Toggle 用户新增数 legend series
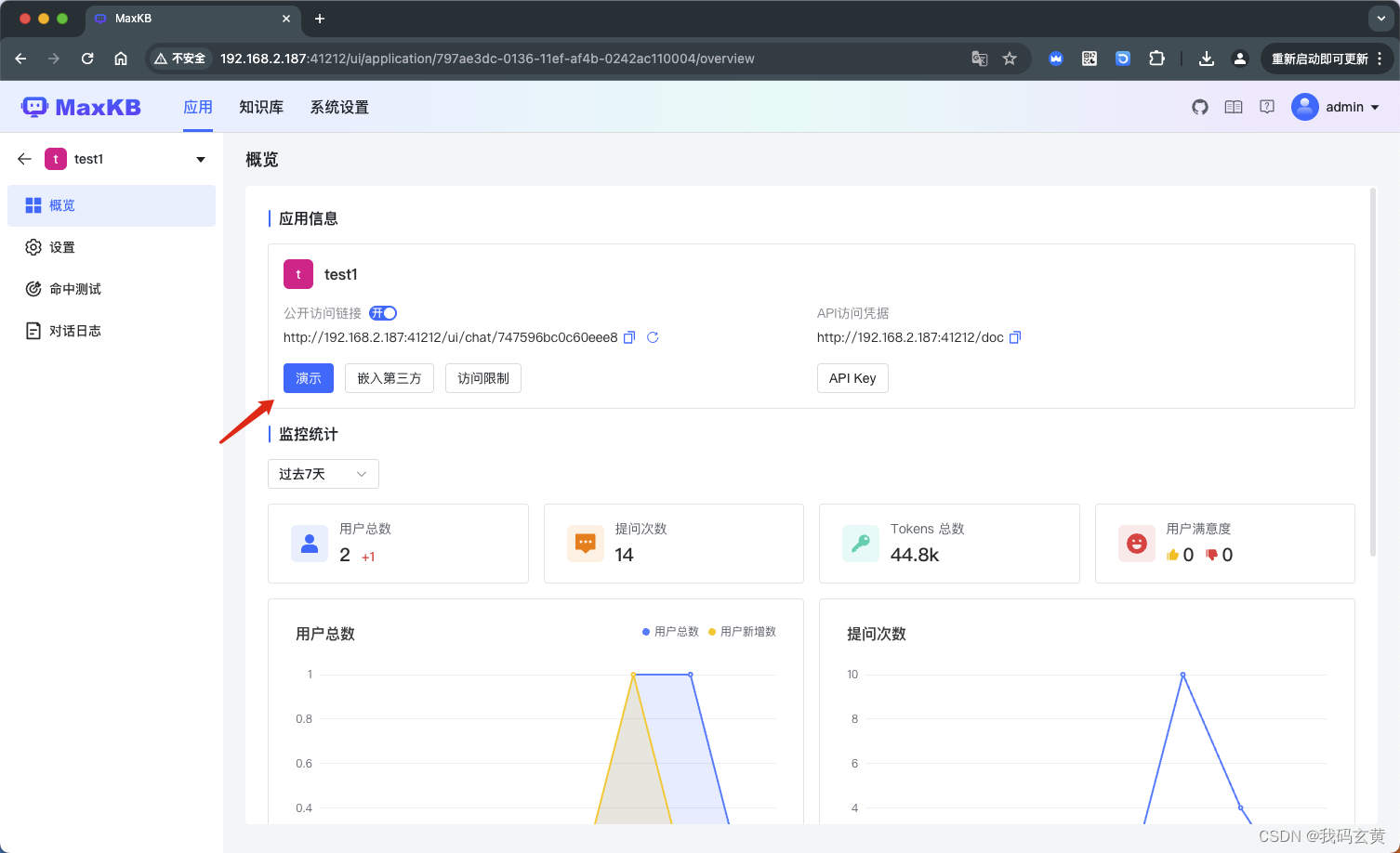The width and height of the screenshot is (1400, 853). [x=742, y=632]
